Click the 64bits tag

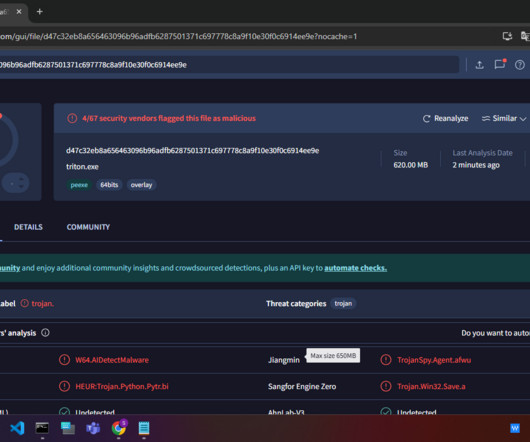pyautogui.click(x=109, y=185)
